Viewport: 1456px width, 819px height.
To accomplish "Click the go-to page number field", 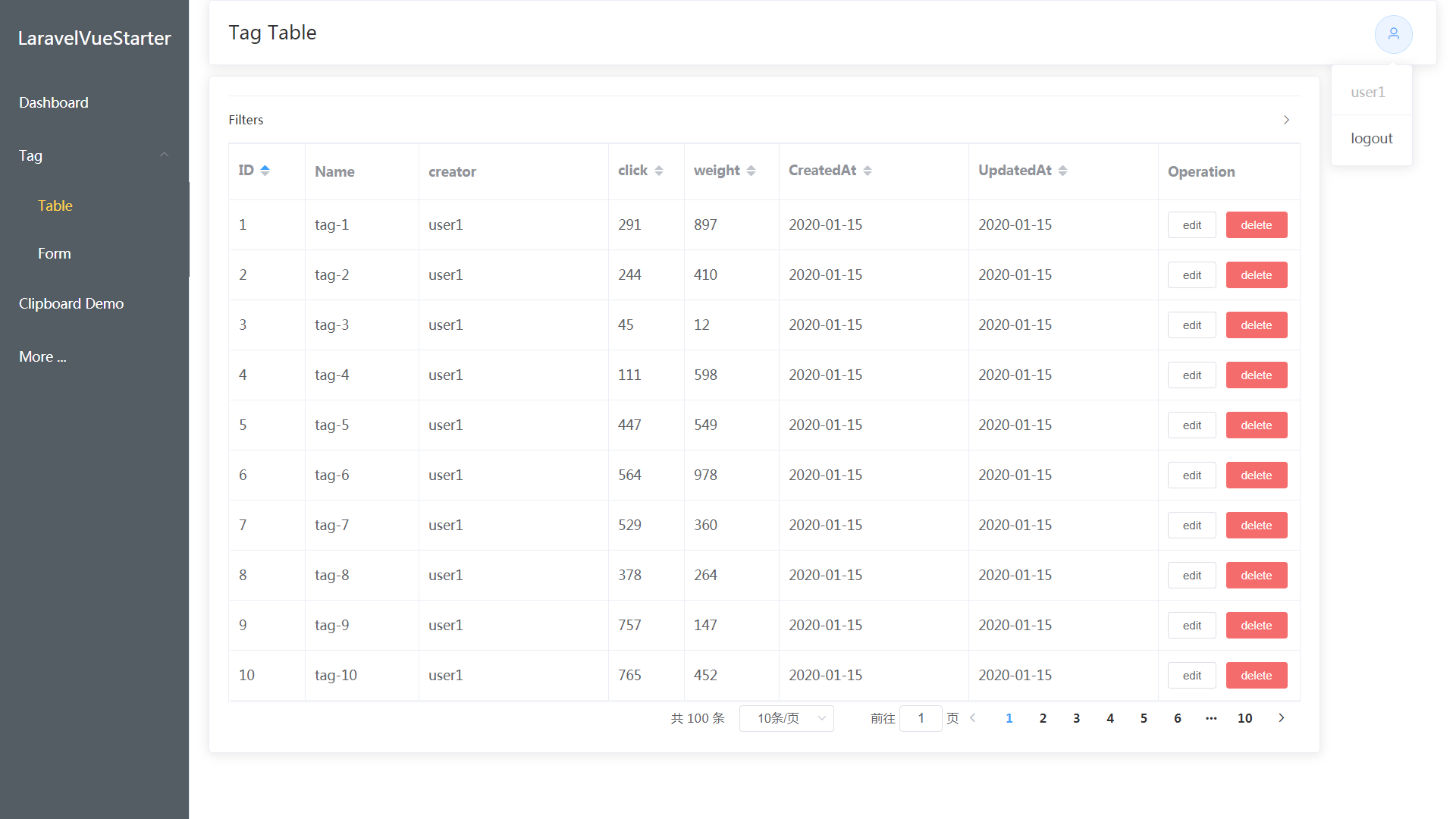I will 921,718.
